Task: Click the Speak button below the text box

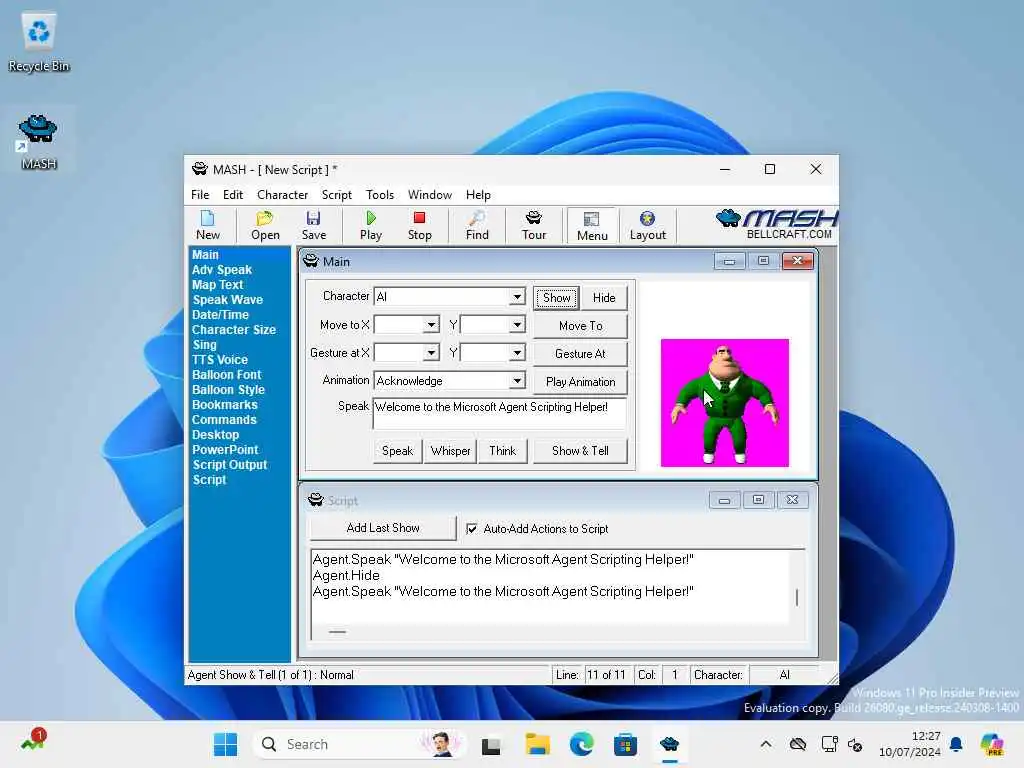Action: [397, 451]
